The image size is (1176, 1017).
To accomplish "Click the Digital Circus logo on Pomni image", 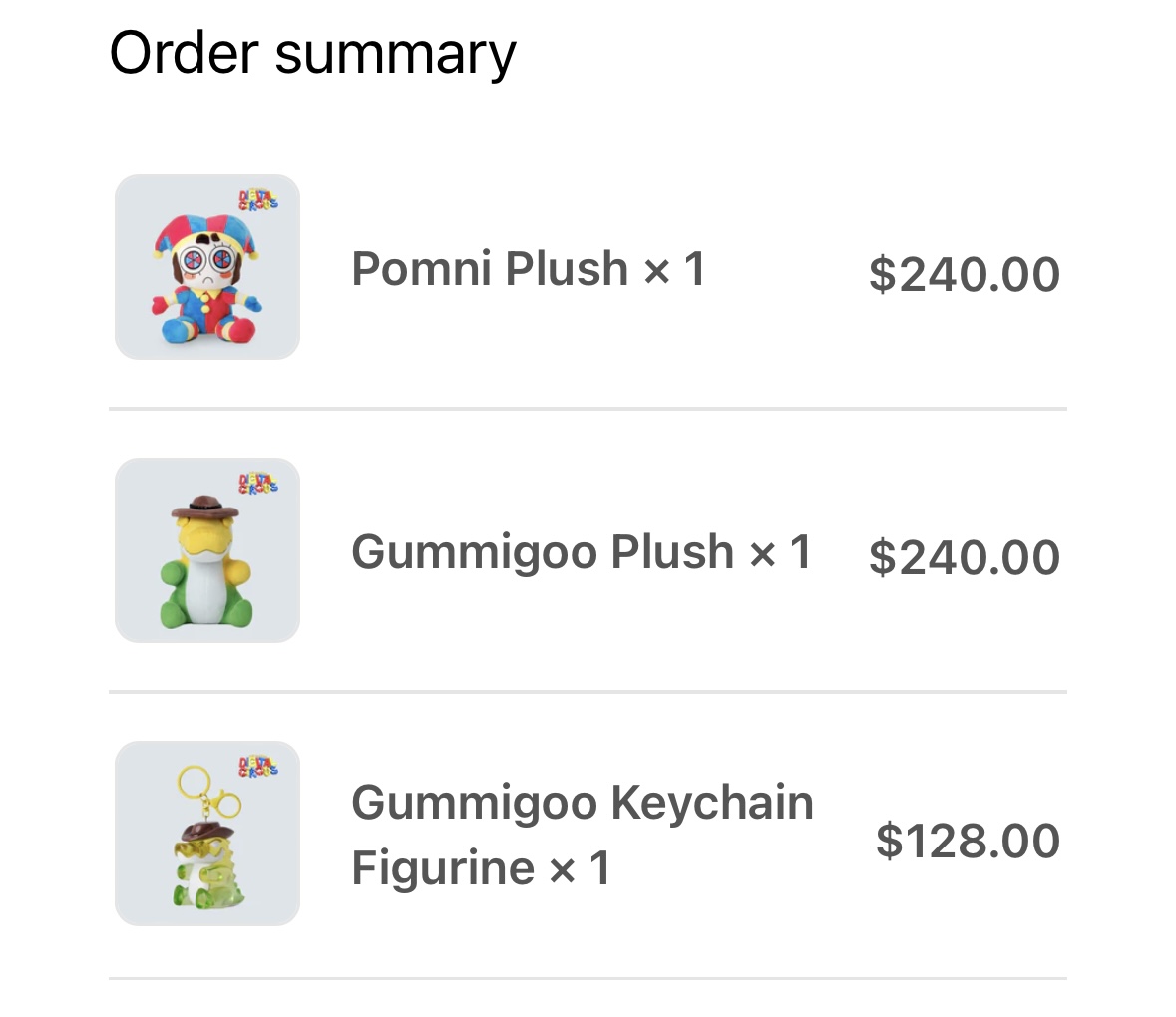I will click(x=258, y=200).
